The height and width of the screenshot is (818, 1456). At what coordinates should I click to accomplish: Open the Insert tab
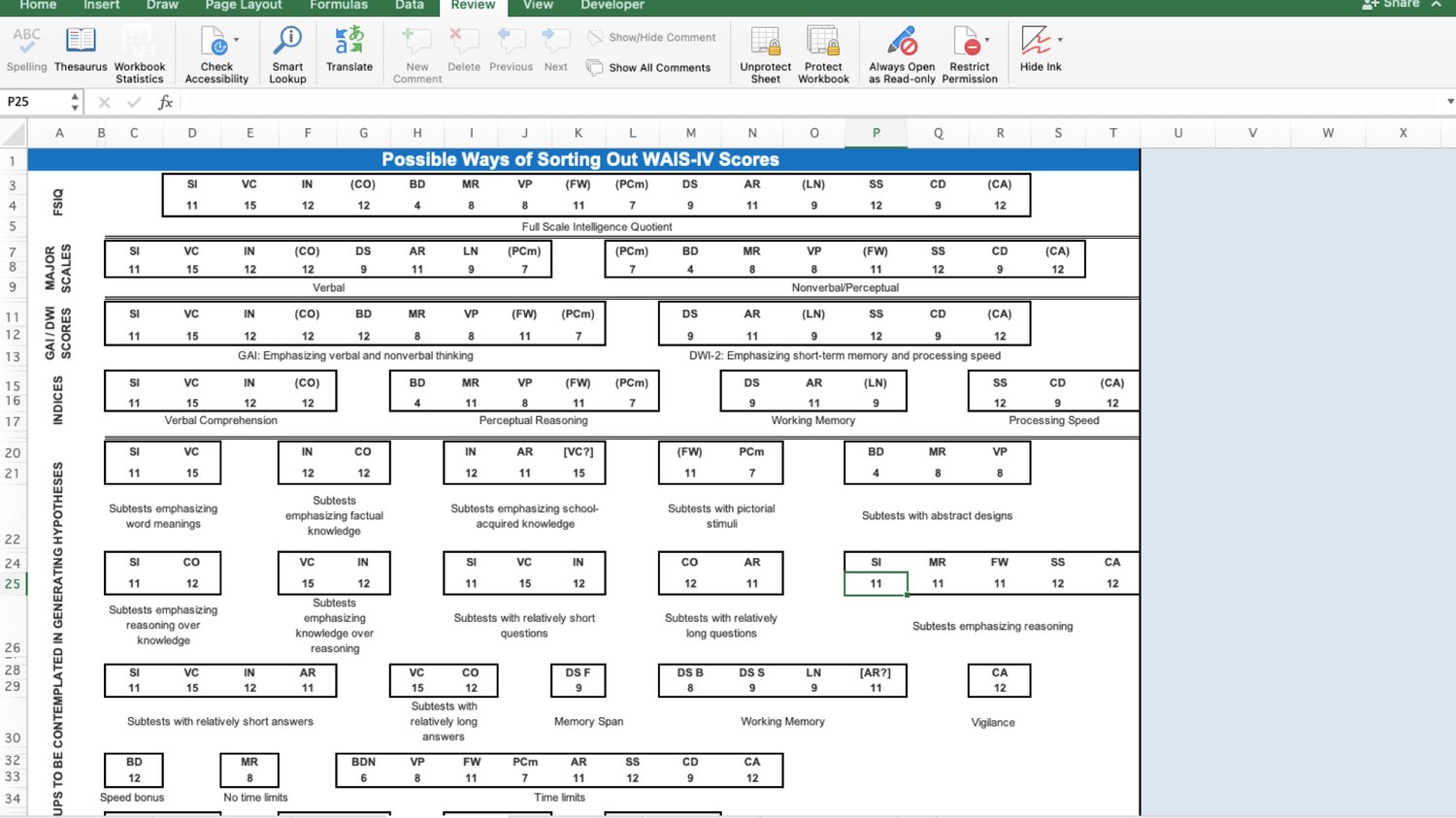pyautogui.click(x=102, y=5)
